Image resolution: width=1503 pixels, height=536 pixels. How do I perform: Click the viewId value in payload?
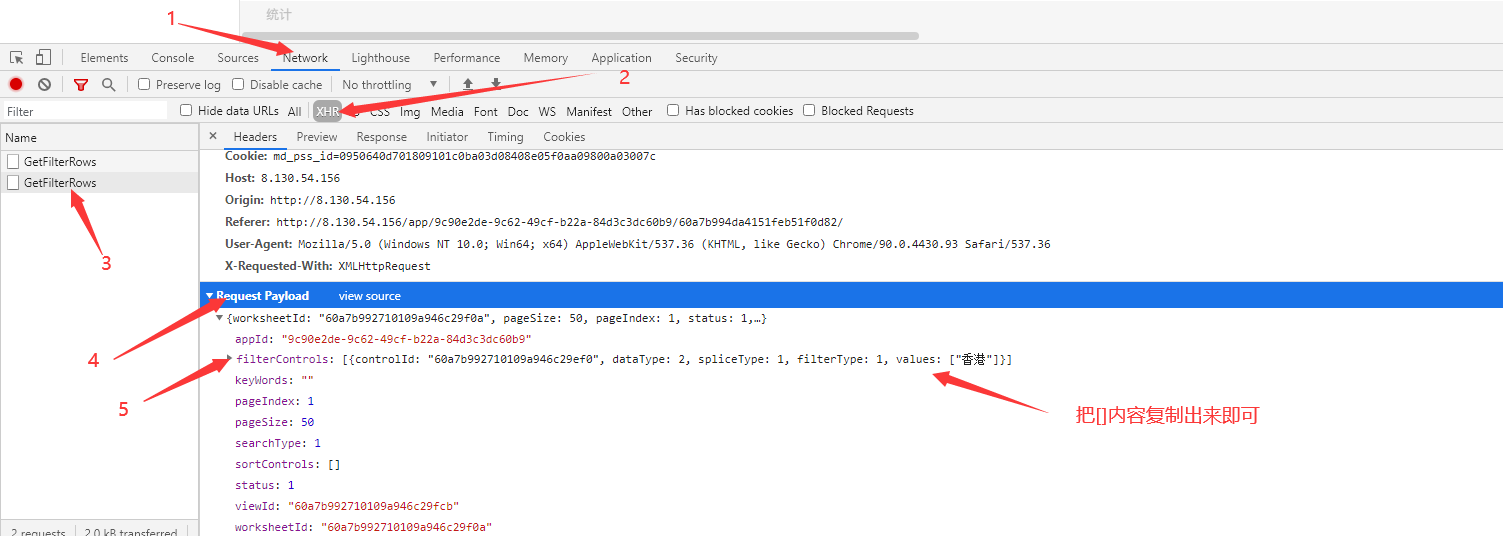pos(374,506)
